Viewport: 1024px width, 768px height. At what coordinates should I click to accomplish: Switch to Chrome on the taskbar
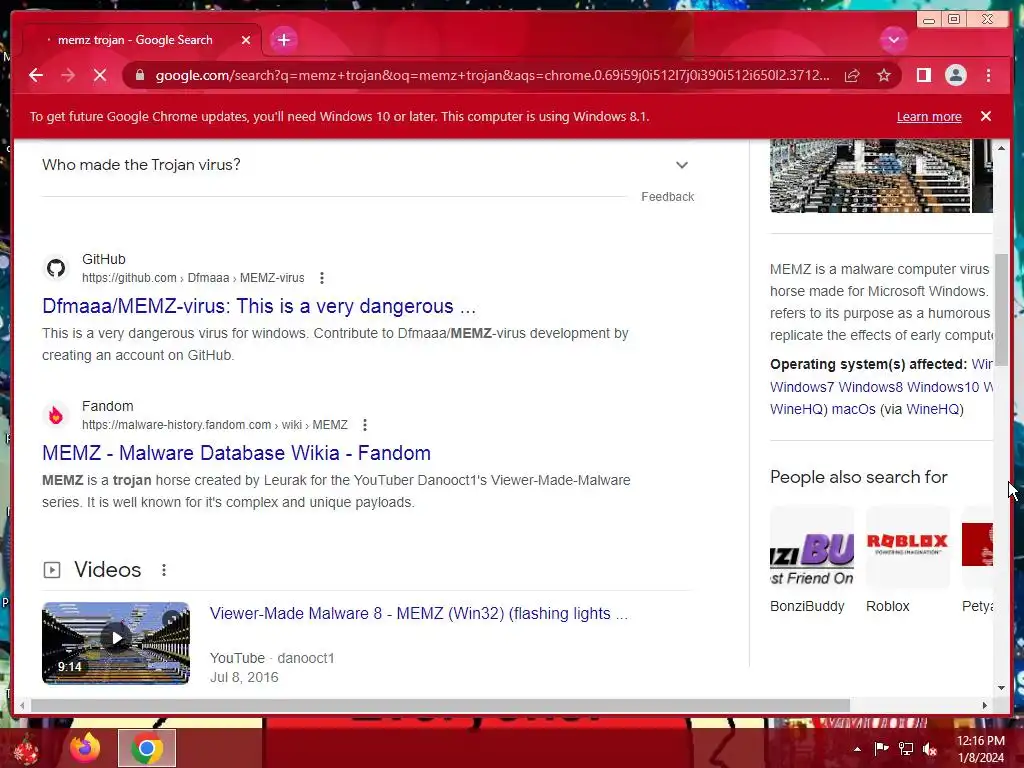pyautogui.click(x=147, y=748)
